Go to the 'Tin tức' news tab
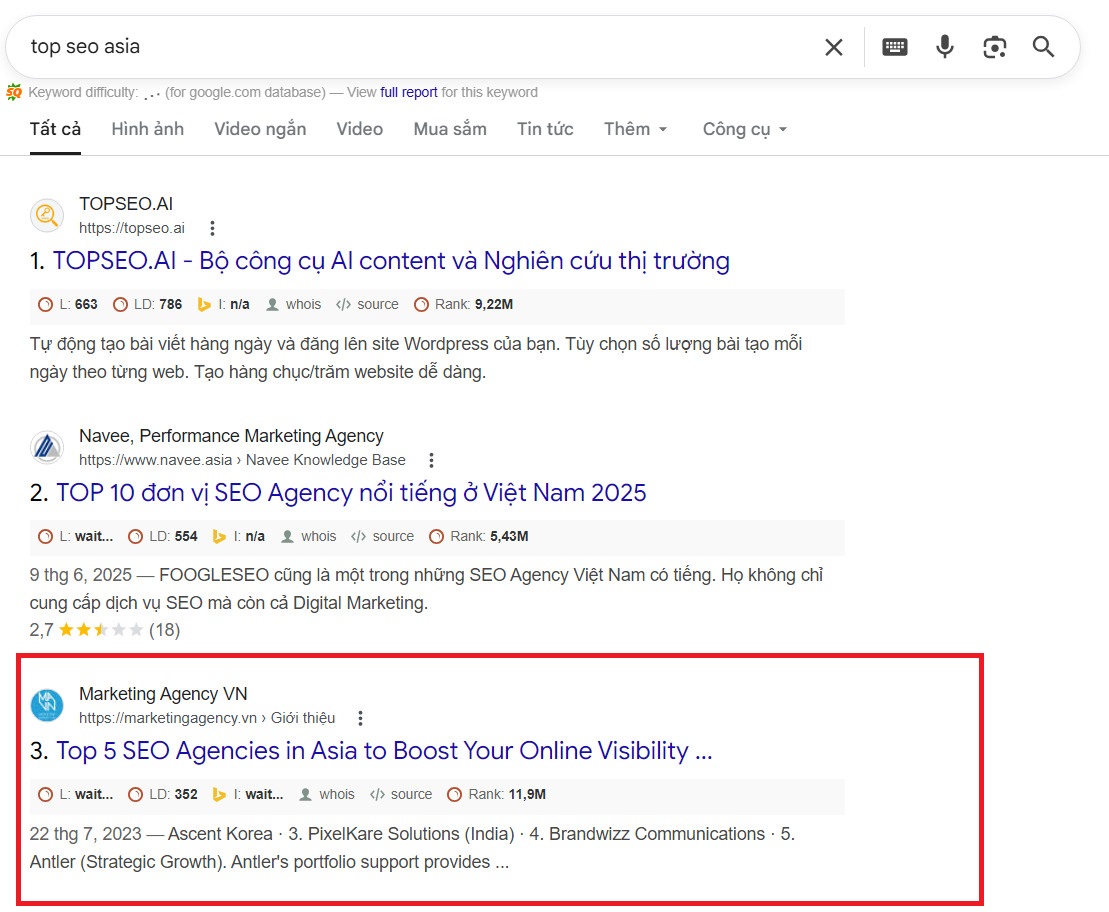1109x912 pixels. click(545, 129)
